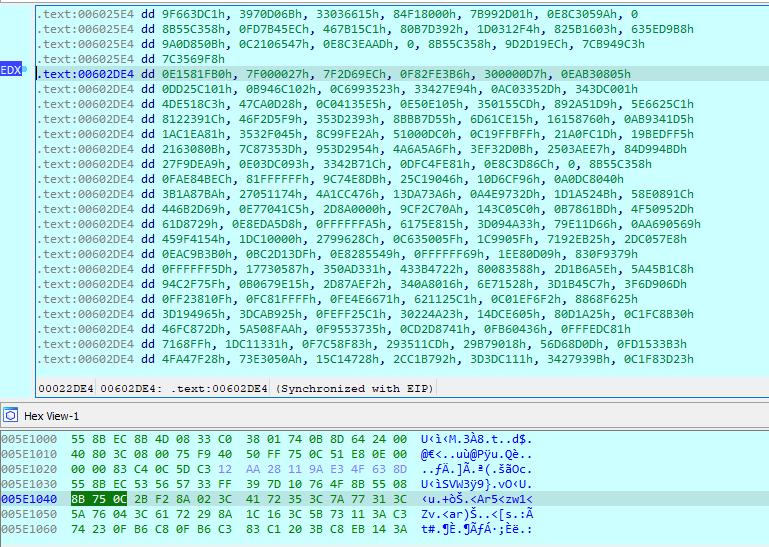Click the ASCII text '‹u.+òŠ.<Ar5<zw1<'
The height and width of the screenshot is (547, 769).
(x=476, y=499)
